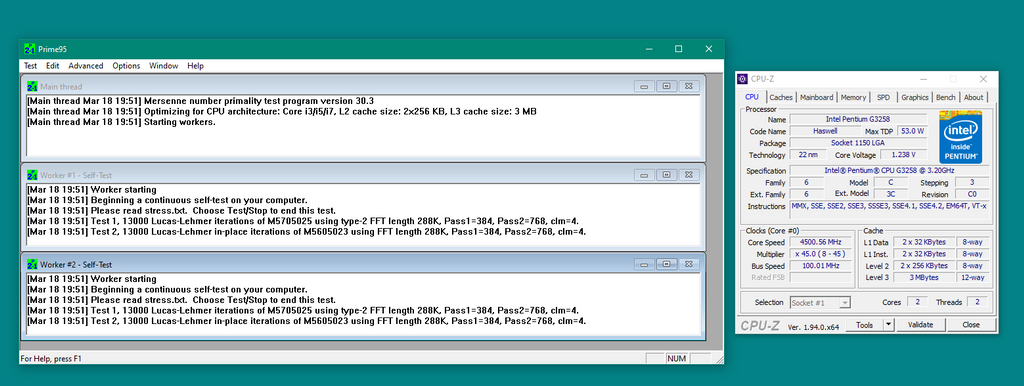
Task: Click the Threads value in CPU-Z
Action: point(977,302)
